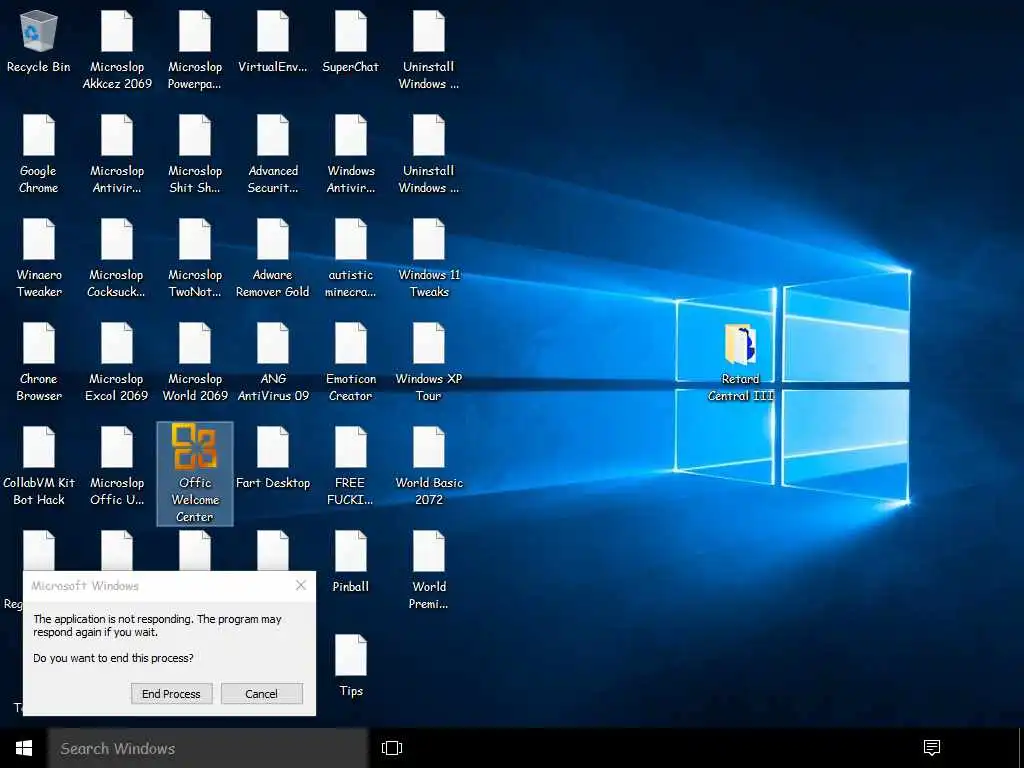
Task: Open the highlighted Offic Welcome Center icon
Action: (x=195, y=473)
